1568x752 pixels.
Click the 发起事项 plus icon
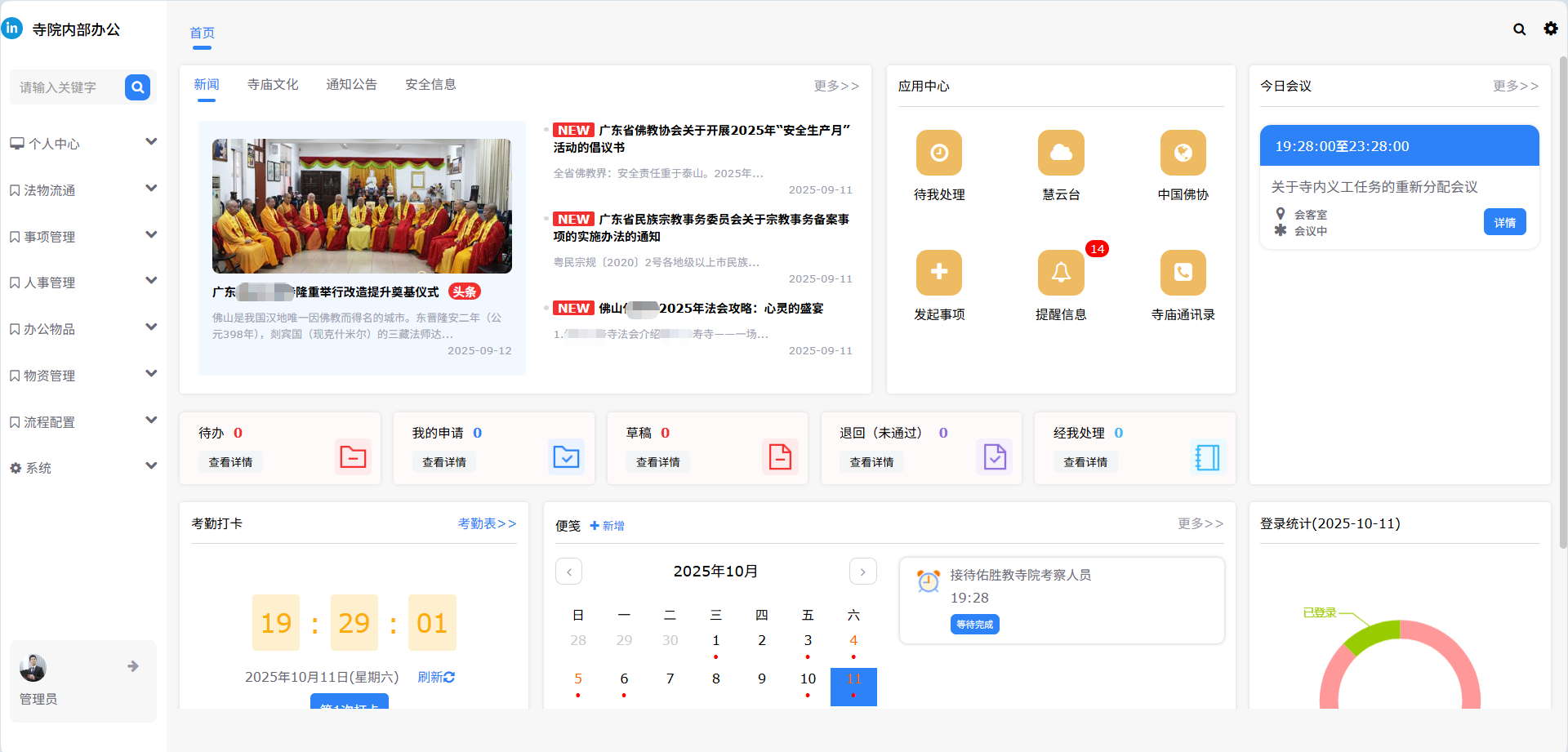click(x=938, y=273)
